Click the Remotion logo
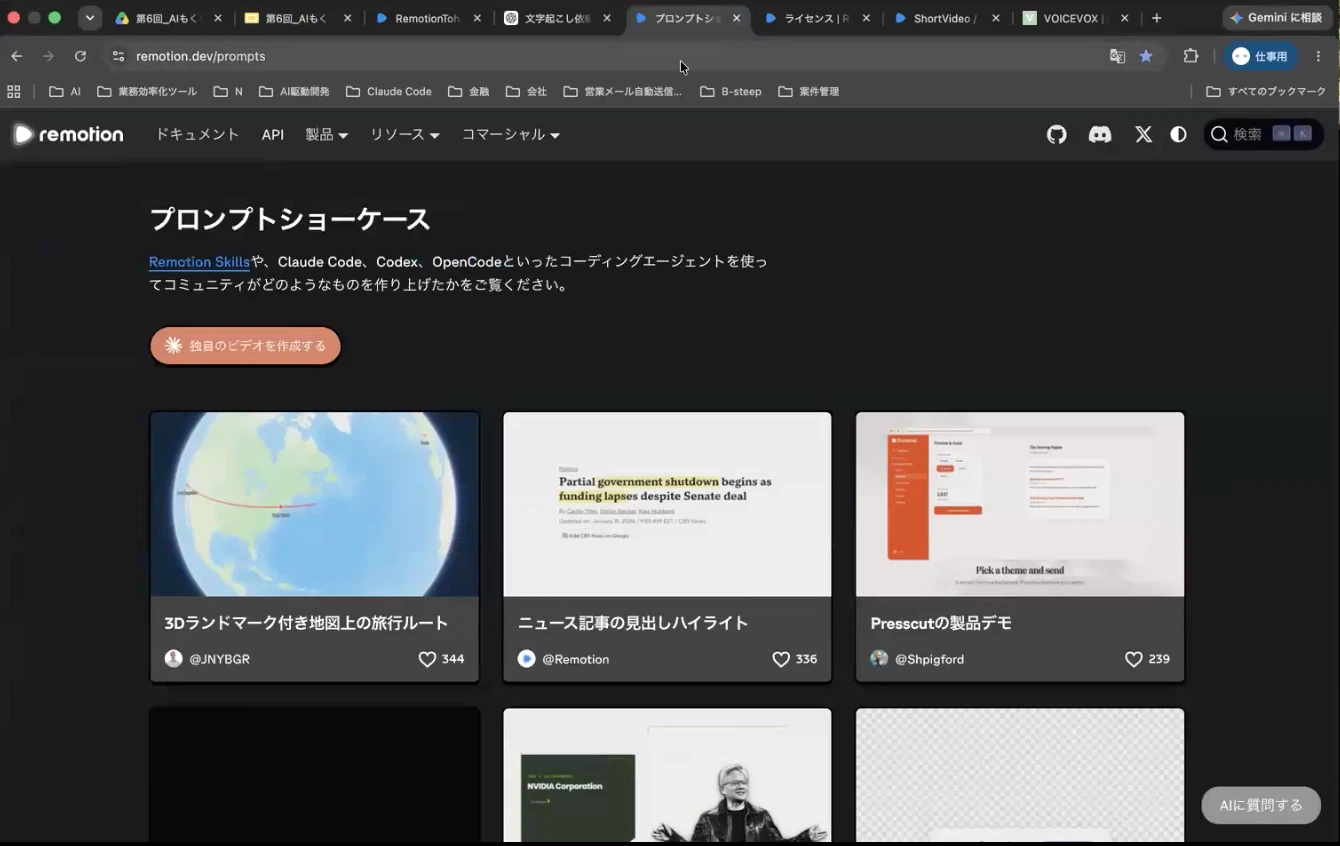 [68, 134]
